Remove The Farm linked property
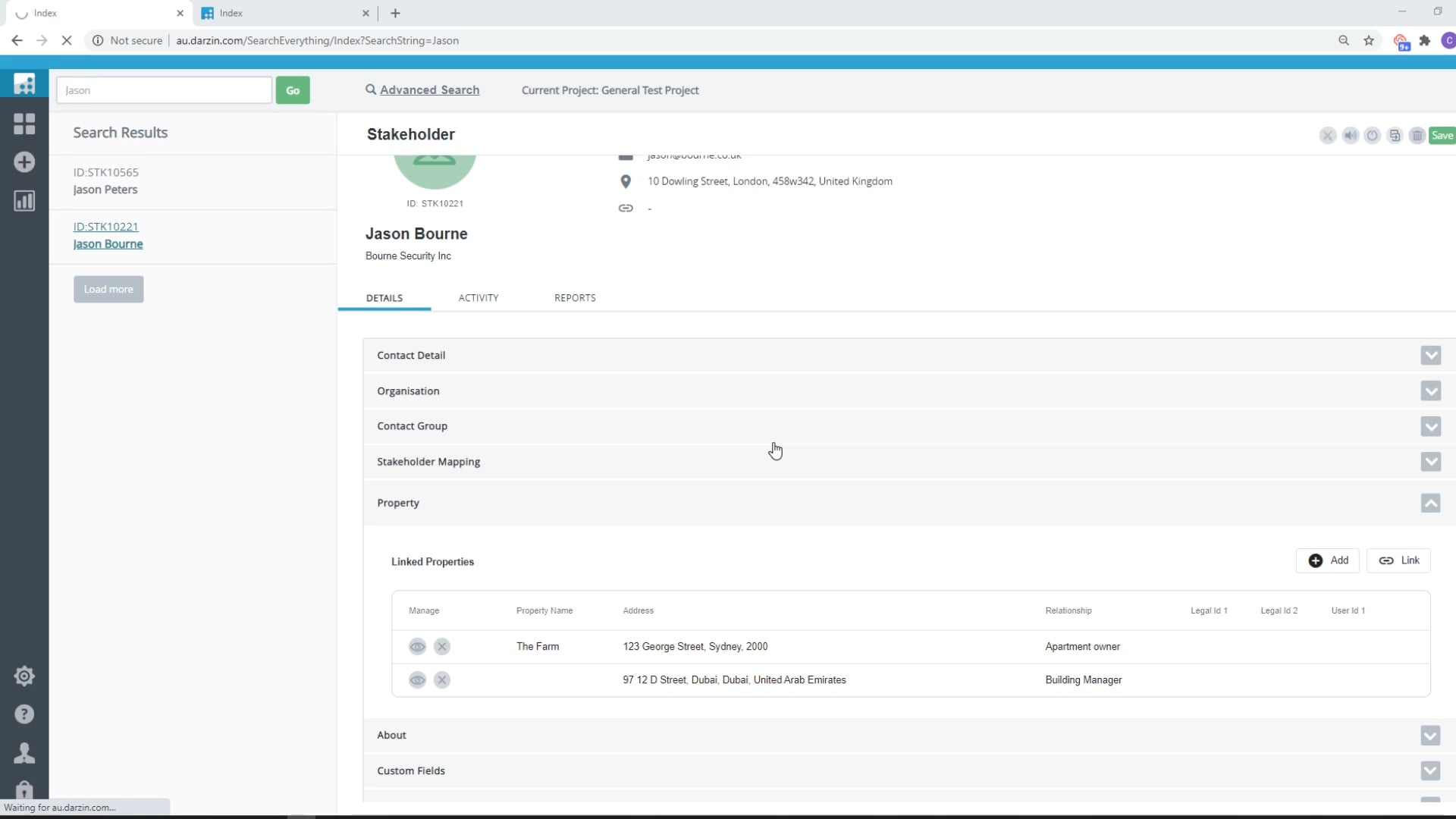Screen dimensions: 1456x819 pos(442,647)
